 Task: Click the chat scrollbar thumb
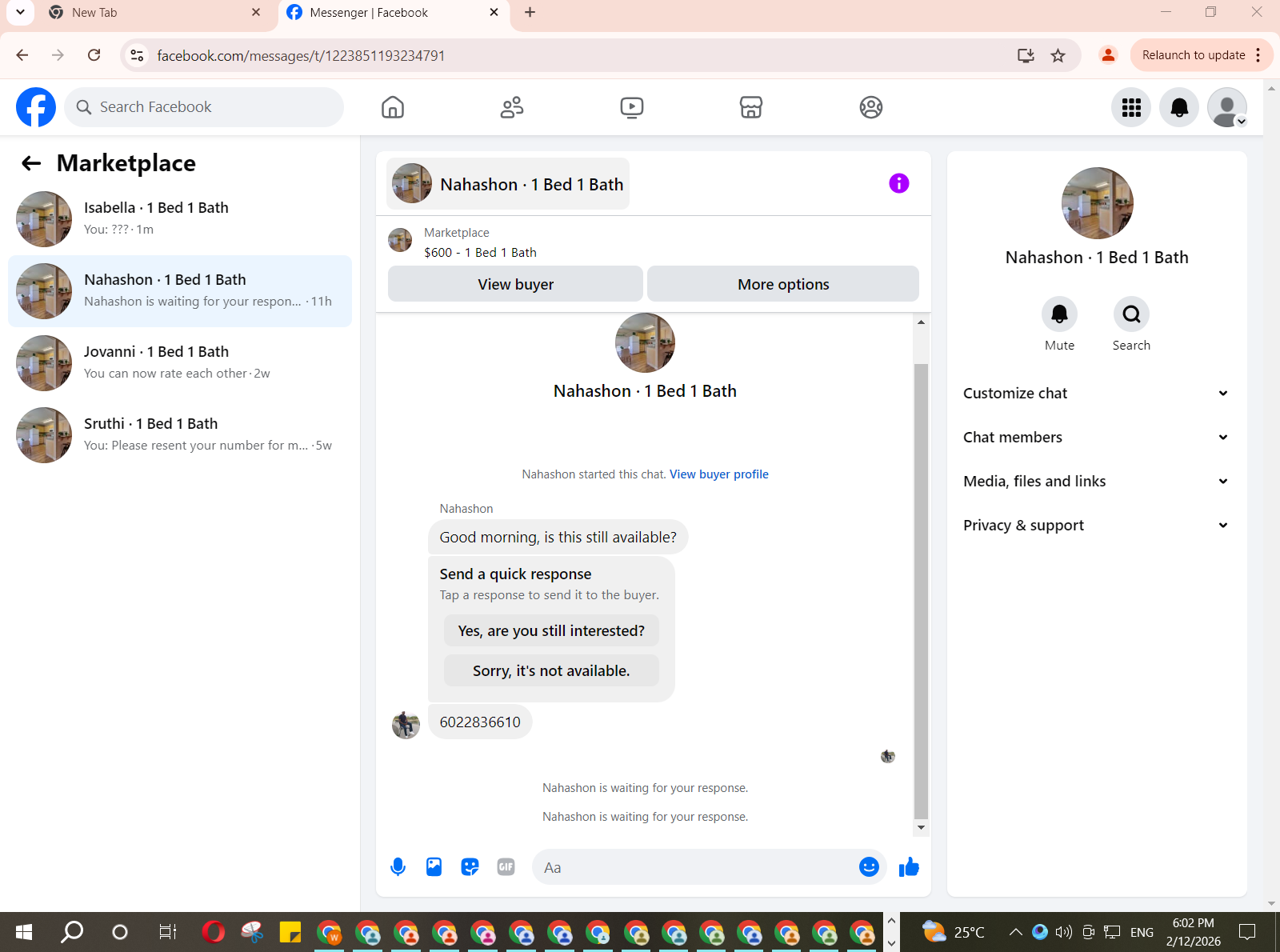click(921, 590)
